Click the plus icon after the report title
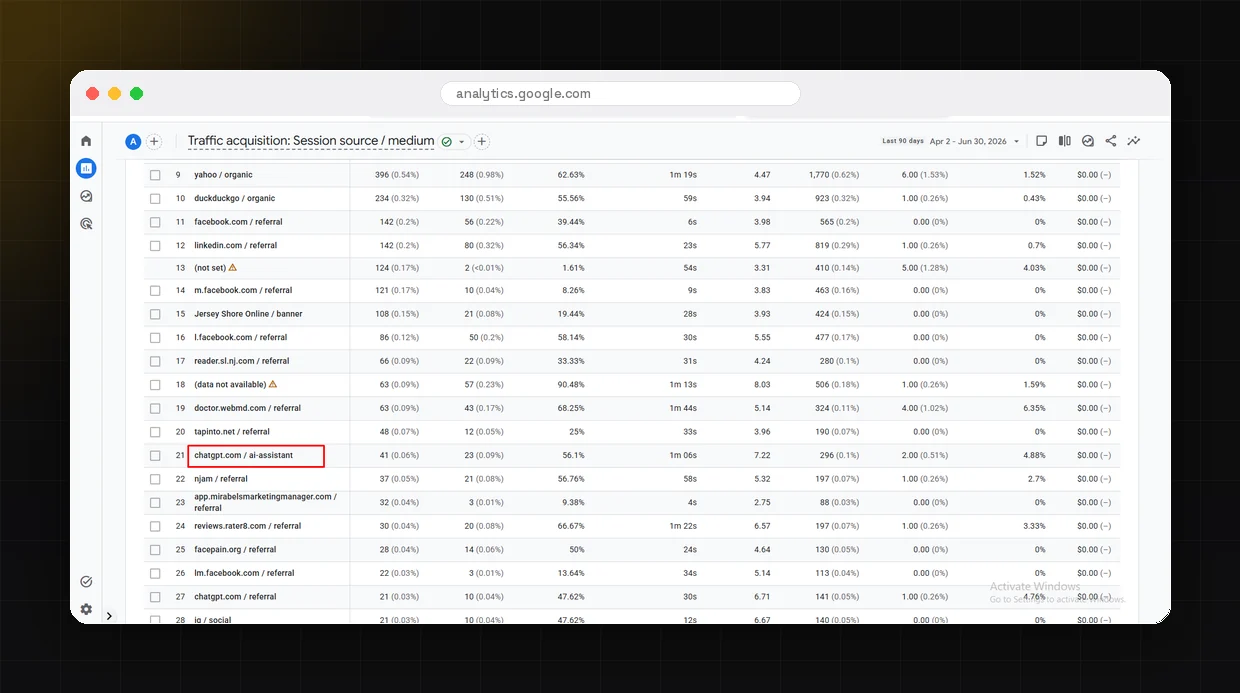The width and height of the screenshot is (1240, 693). pos(482,142)
